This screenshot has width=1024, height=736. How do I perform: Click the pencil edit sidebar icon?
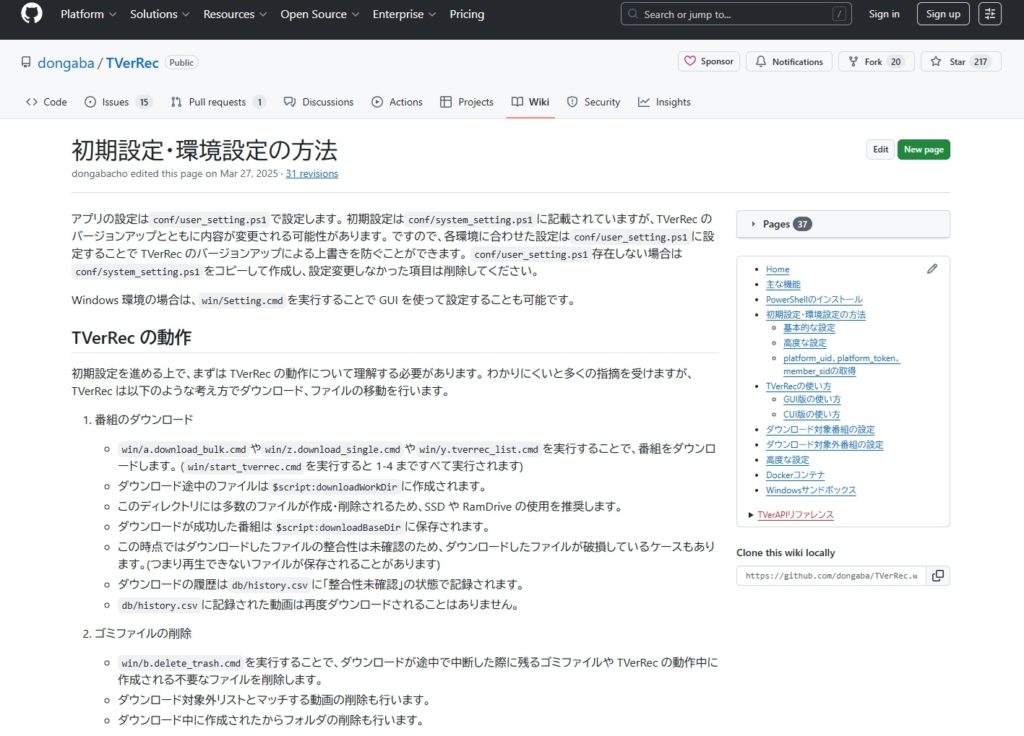click(932, 269)
